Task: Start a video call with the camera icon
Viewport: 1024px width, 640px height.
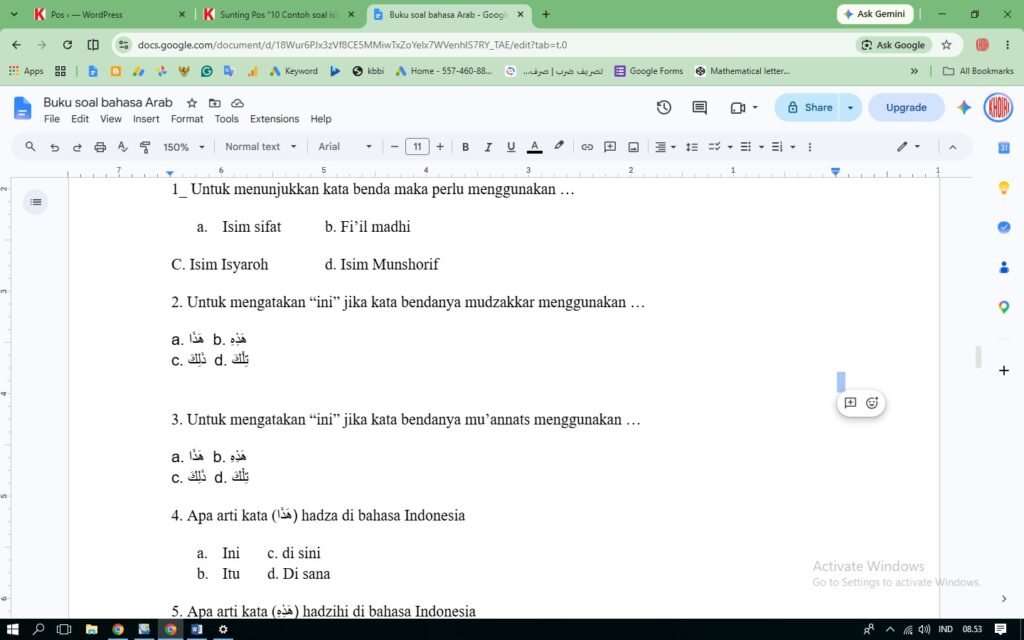Action: pos(738,108)
